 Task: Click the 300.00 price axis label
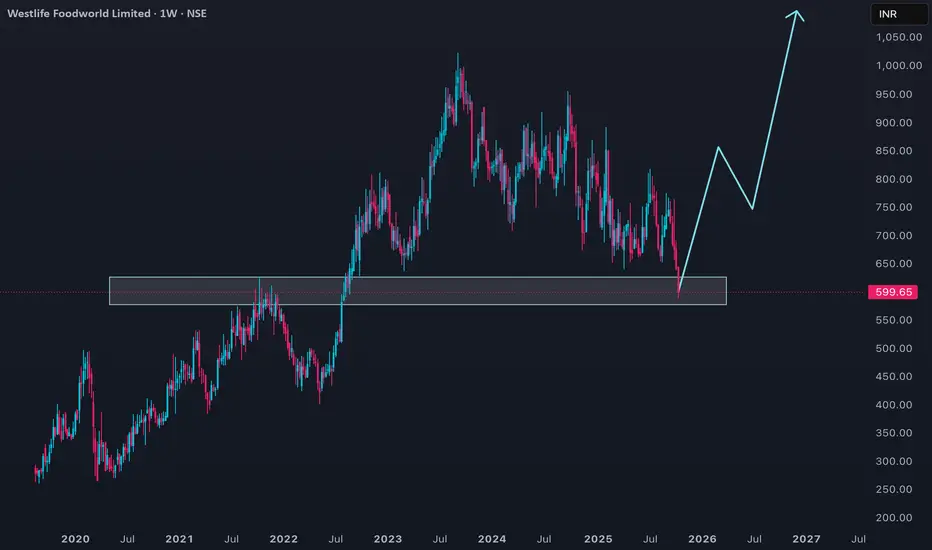tap(893, 461)
